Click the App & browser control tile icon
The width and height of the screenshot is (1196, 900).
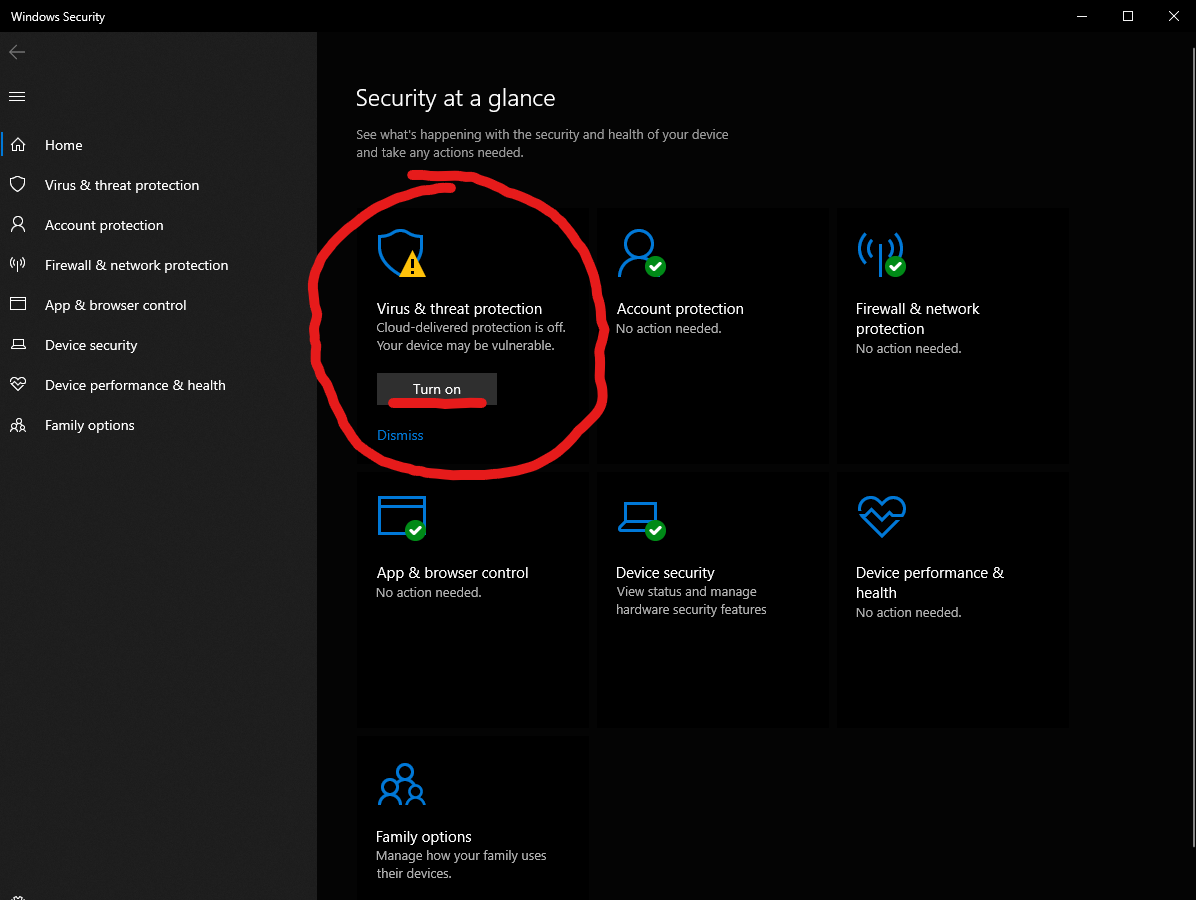click(401, 517)
